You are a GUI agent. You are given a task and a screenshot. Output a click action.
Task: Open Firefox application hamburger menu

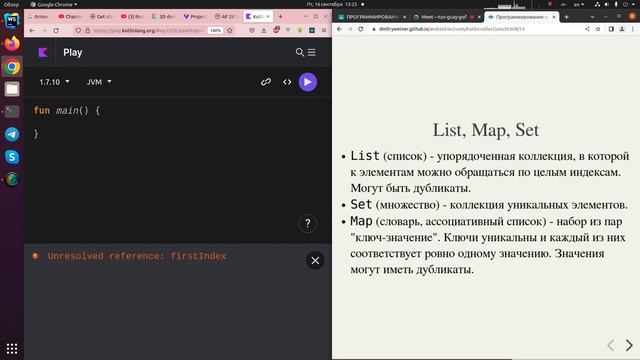[x=324, y=30]
